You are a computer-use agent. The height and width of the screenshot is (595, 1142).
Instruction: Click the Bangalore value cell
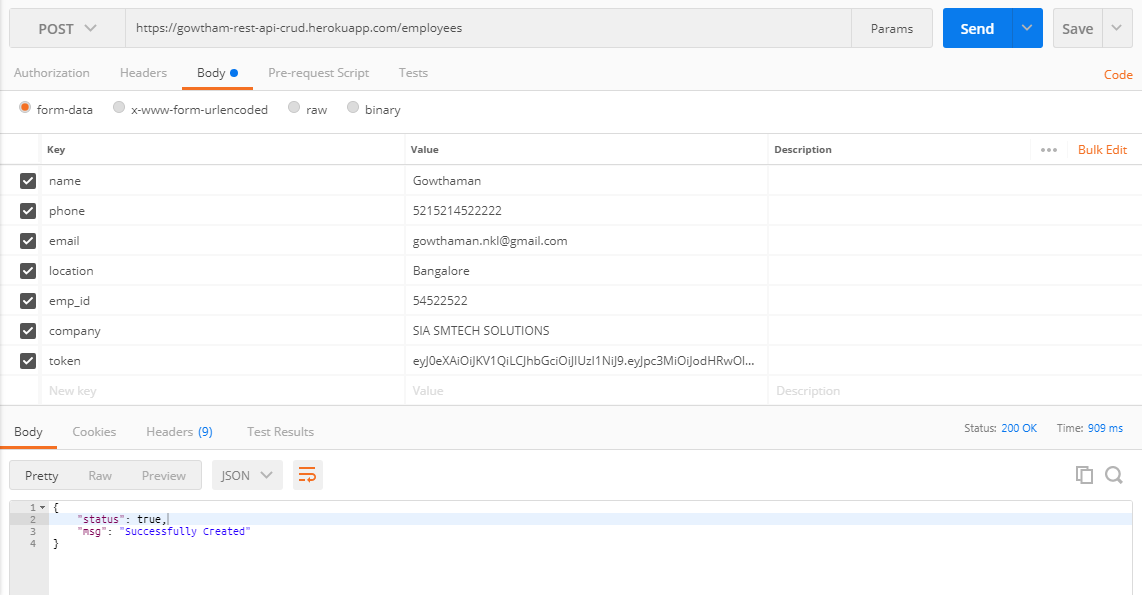click(x=586, y=270)
